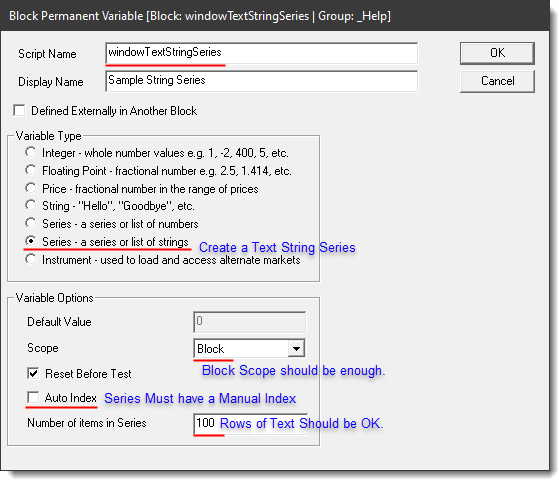Select the Integer variable type radio

[x=31, y=152]
